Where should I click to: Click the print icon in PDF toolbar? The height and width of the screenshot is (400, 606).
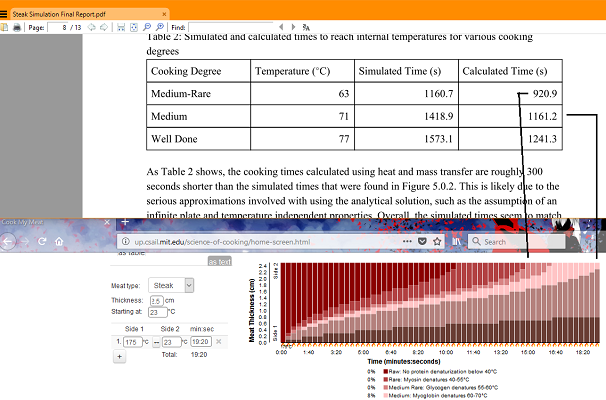pos(17,27)
